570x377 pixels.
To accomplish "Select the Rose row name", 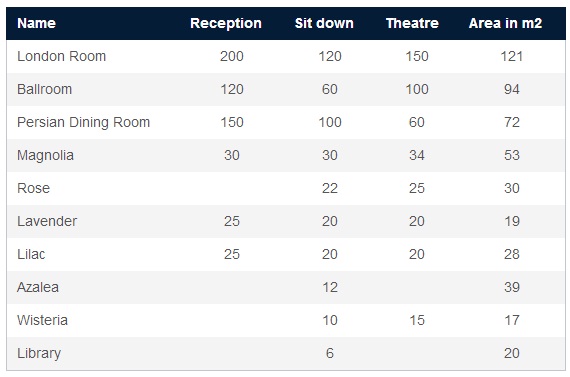I will (x=33, y=188).
